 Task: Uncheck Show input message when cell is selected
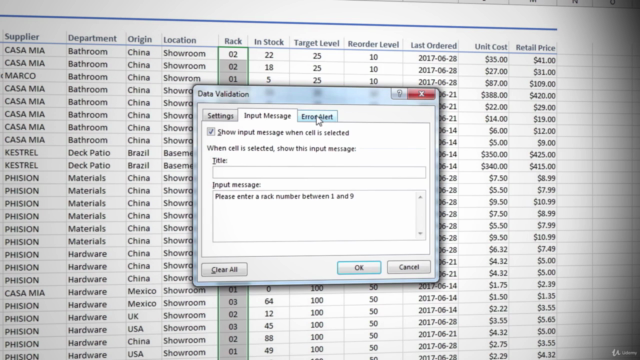point(211,132)
